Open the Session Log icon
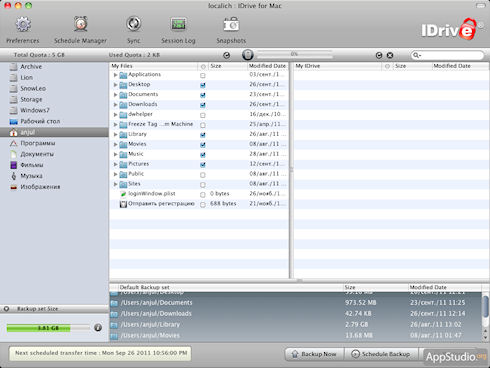The width and height of the screenshot is (490, 368). click(x=178, y=24)
